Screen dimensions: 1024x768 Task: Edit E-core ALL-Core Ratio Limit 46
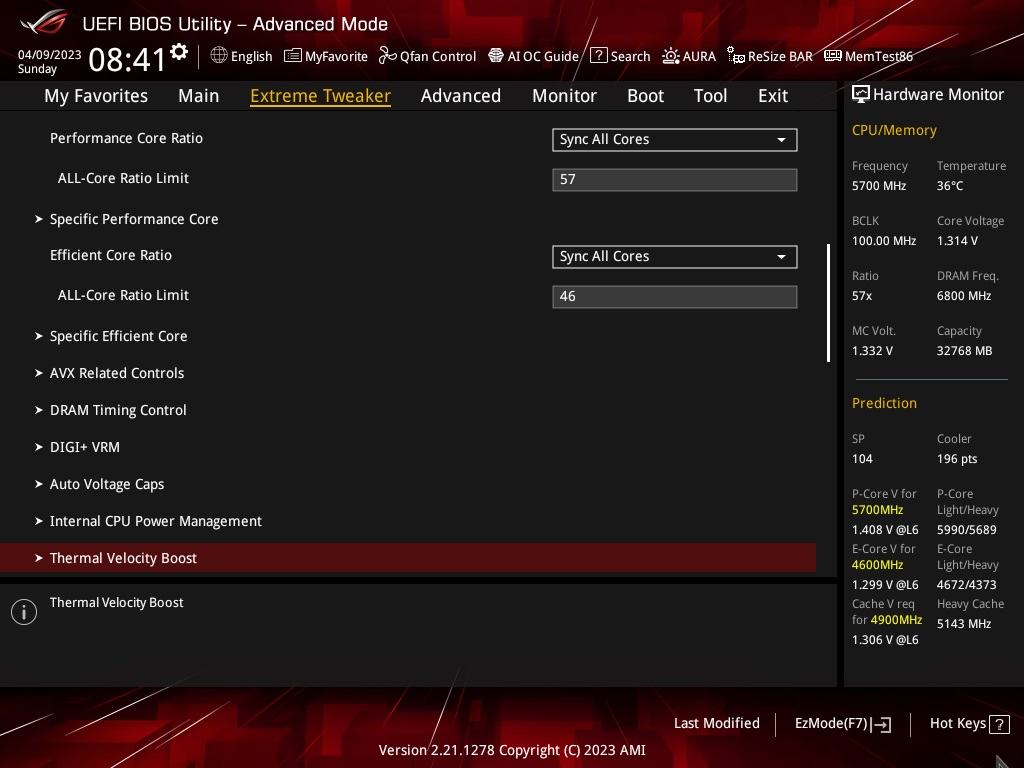(675, 296)
